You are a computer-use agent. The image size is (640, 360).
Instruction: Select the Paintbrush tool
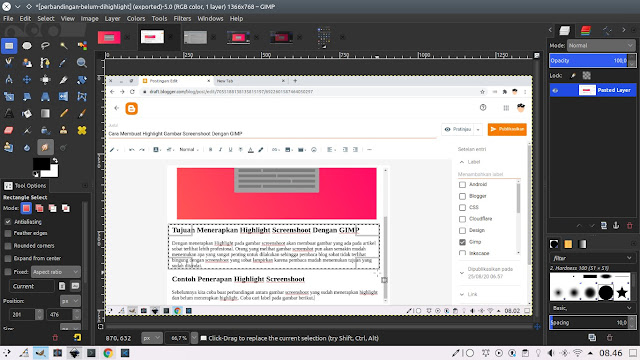pyautogui.click(x=82, y=113)
